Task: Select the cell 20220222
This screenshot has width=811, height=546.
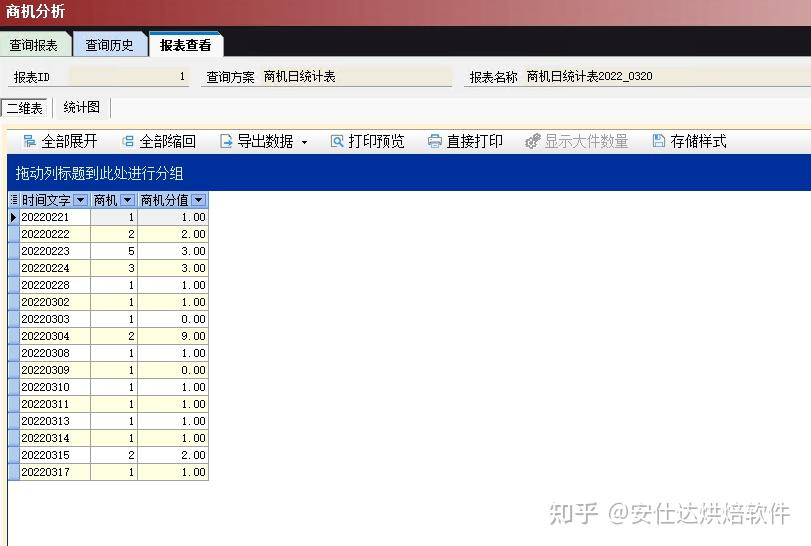Action: coord(55,234)
